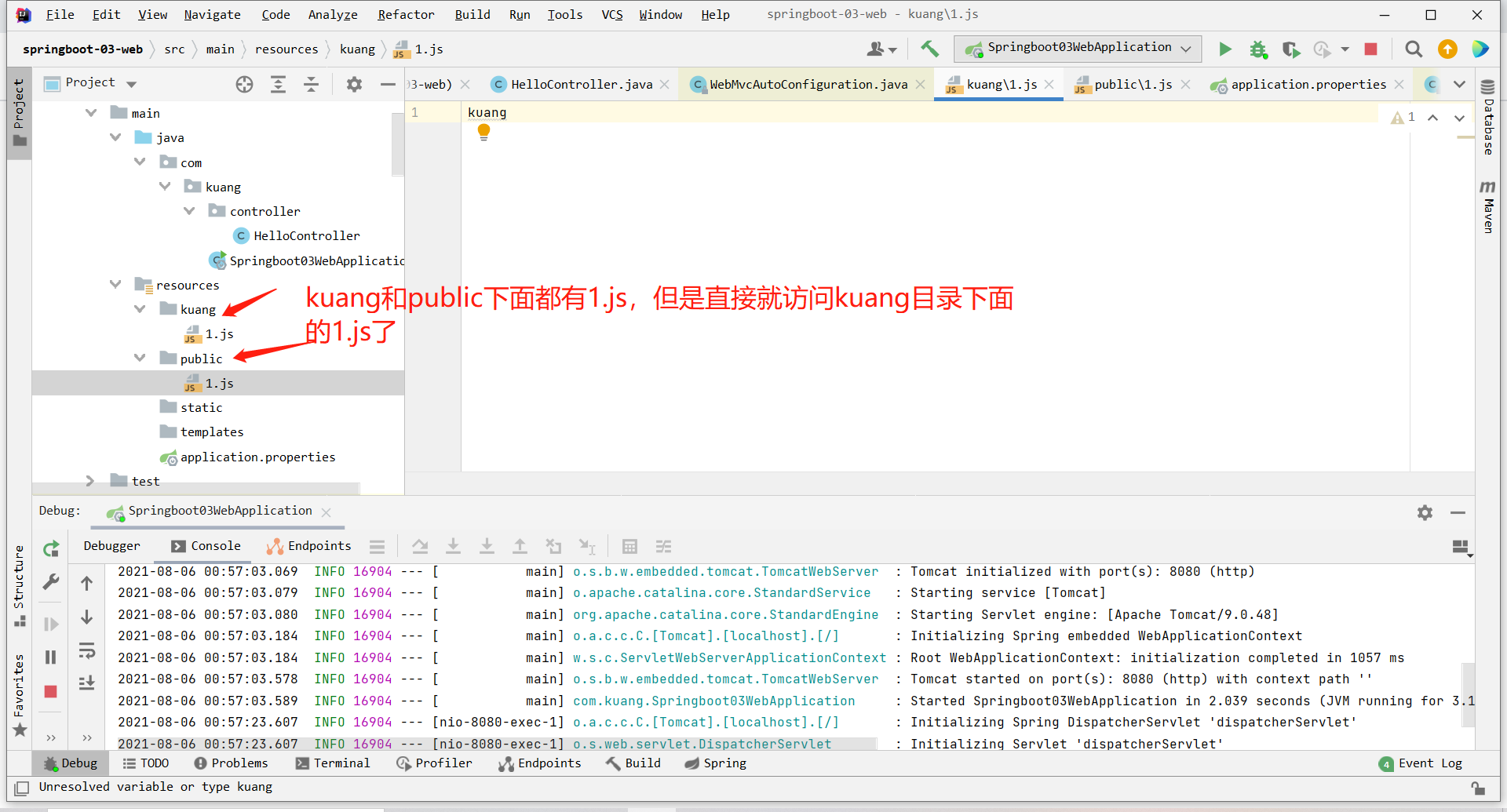
Task: Rerun Springboot03WebApplication in Debug panel
Action: click(51, 548)
